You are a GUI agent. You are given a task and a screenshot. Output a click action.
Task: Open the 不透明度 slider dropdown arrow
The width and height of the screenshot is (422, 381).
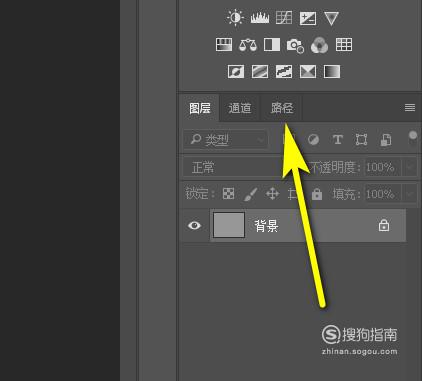pos(410,167)
